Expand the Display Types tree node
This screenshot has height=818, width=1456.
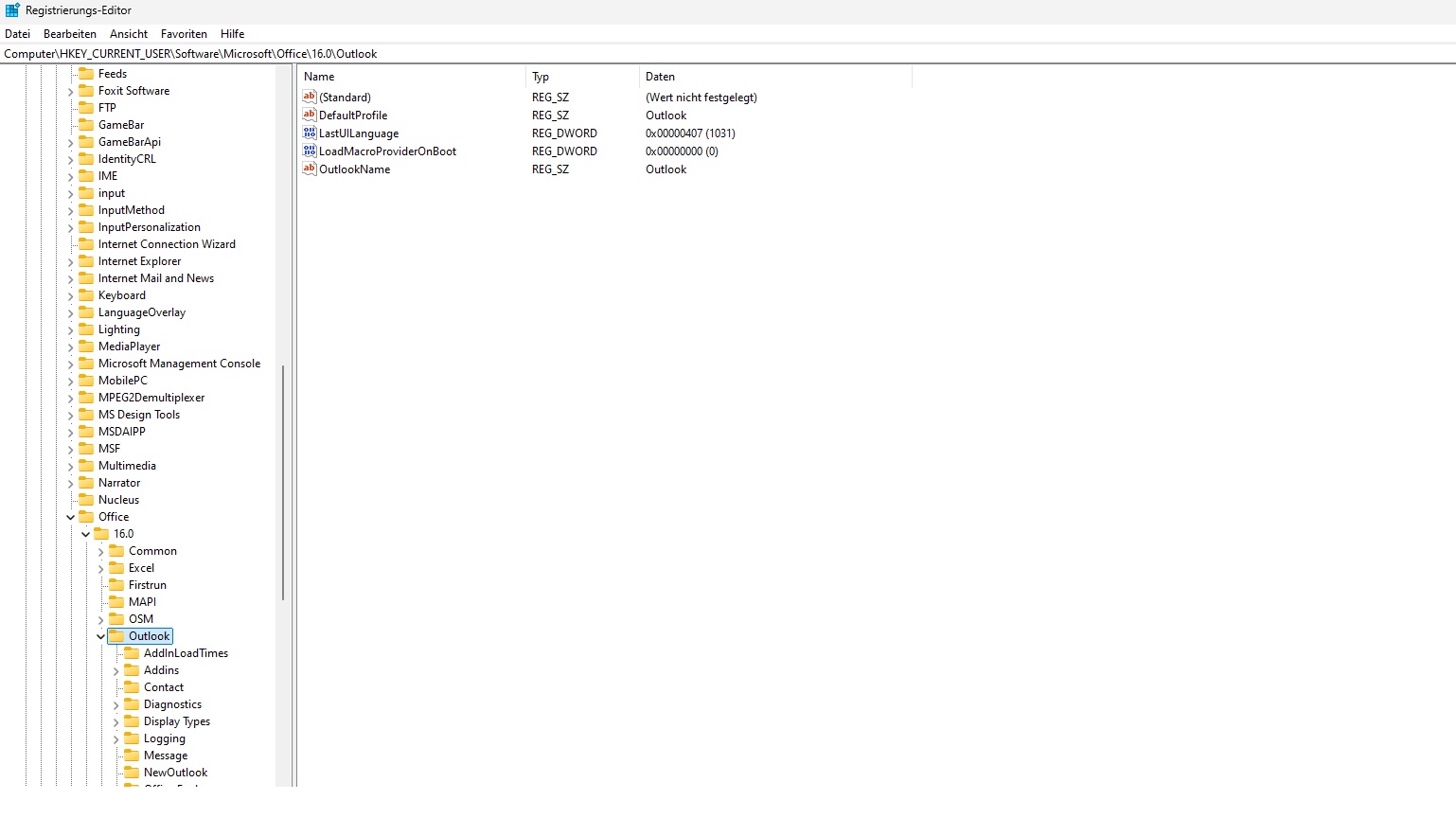tap(115, 721)
